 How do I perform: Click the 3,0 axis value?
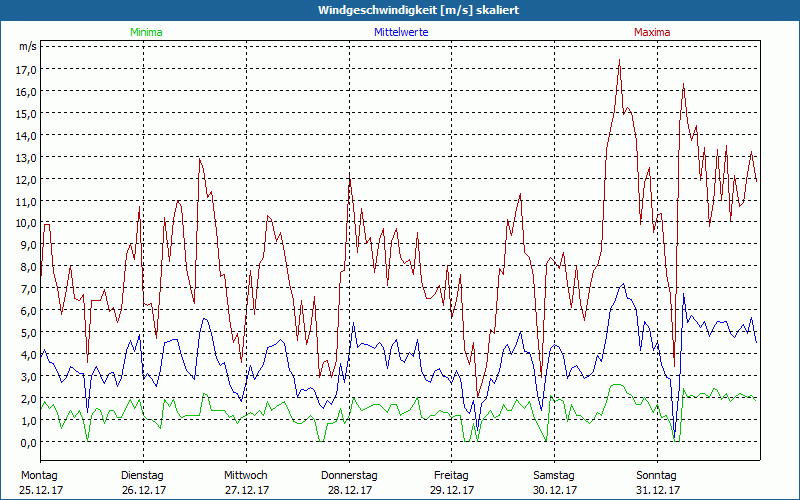coord(29,377)
